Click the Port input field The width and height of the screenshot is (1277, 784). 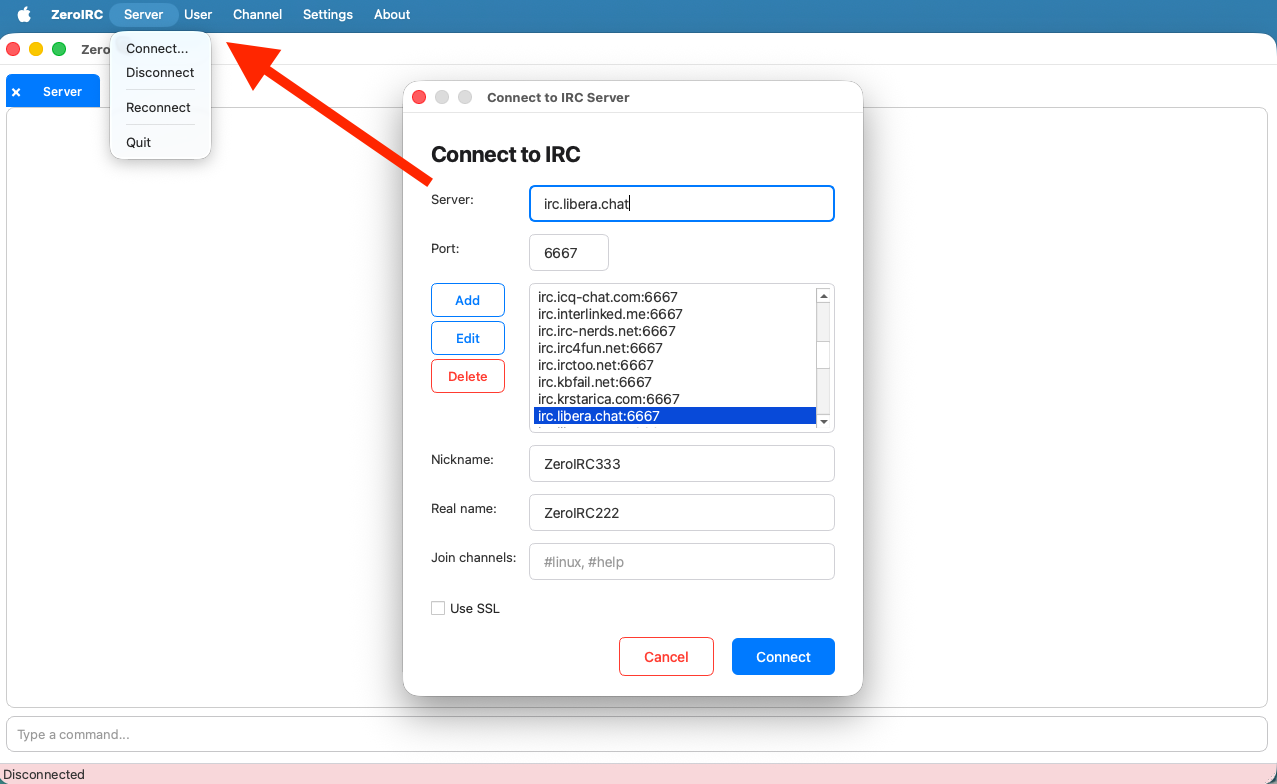tap(569, 253)
